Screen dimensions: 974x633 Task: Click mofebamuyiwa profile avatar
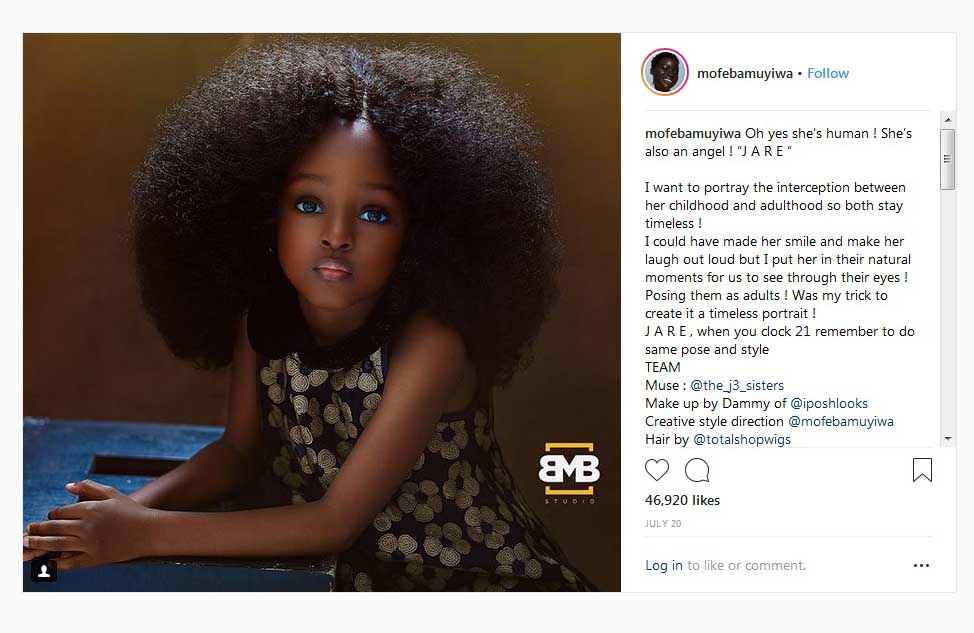coord(665,72)
